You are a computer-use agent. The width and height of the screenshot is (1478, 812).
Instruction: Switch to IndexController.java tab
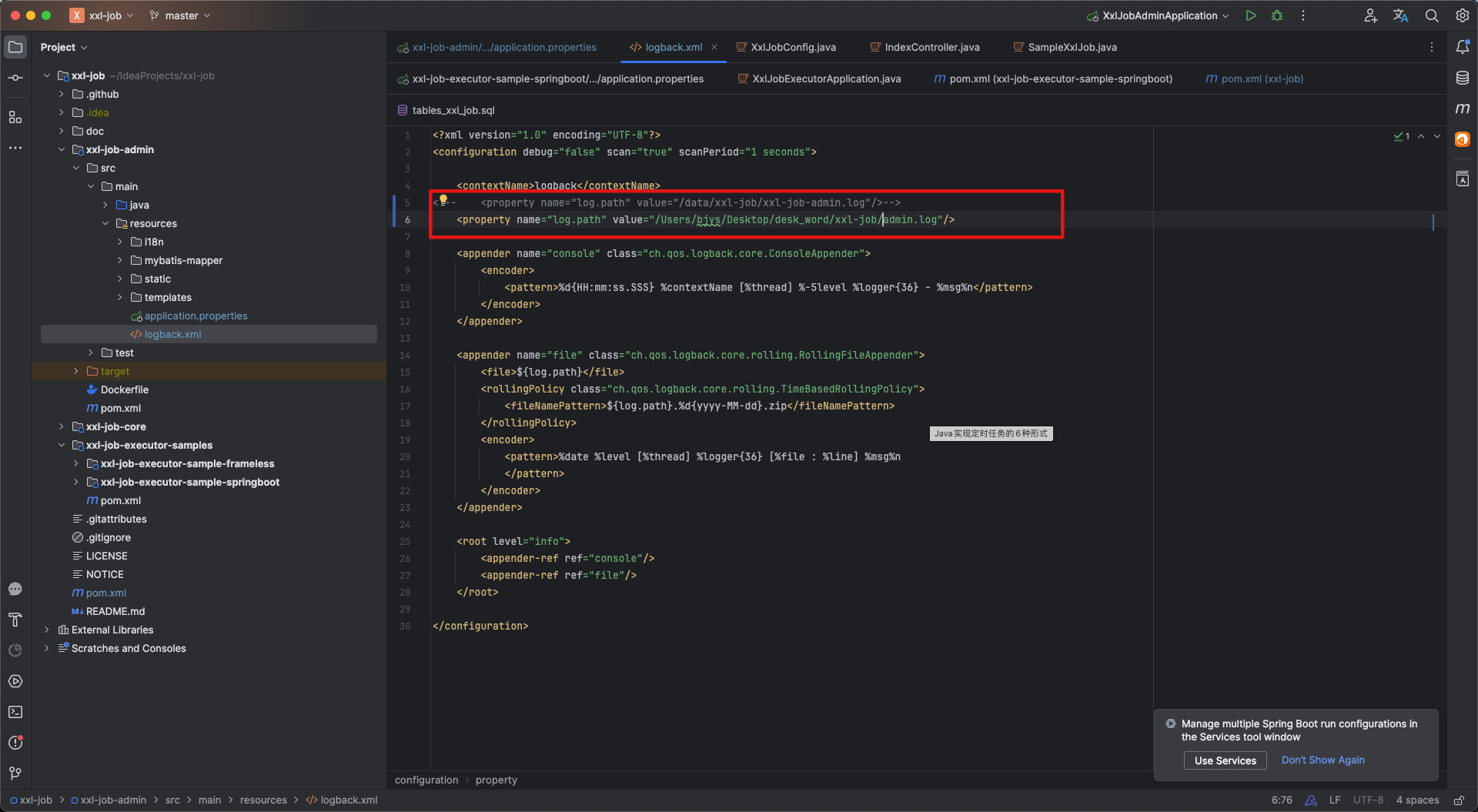click(x=925, y=47)
